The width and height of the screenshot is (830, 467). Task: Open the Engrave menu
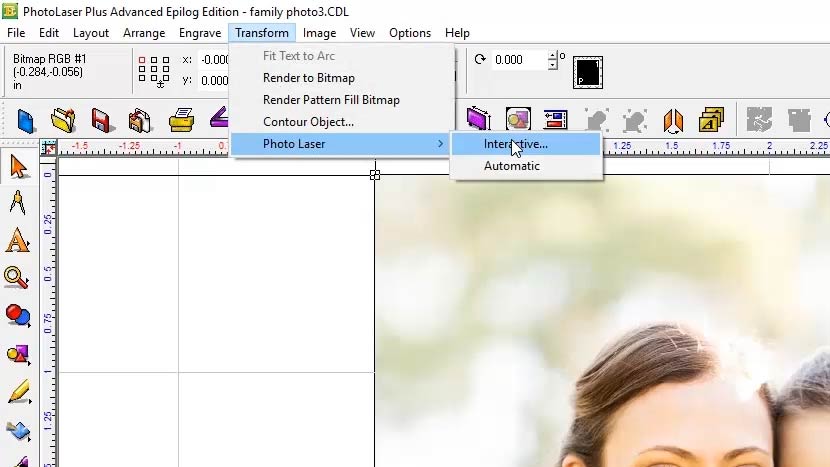click(200, 33)
